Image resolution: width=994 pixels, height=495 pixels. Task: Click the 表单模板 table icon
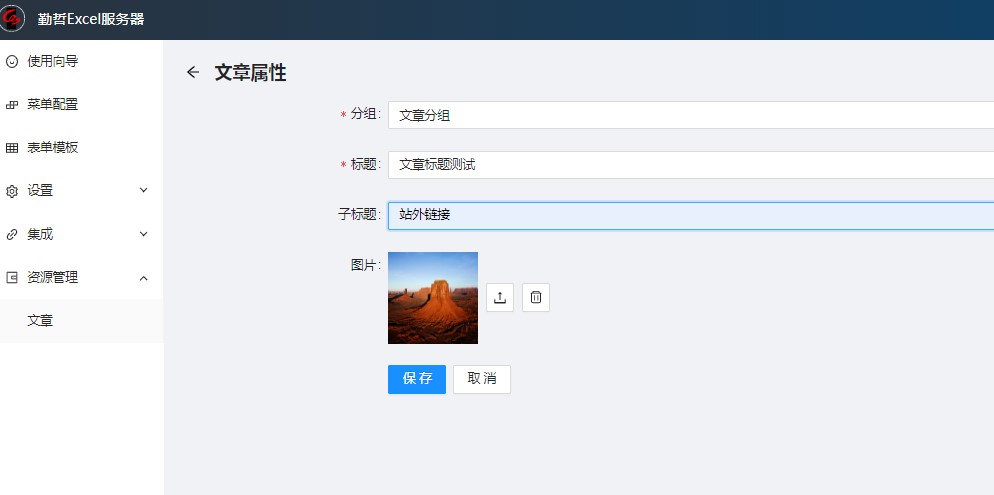pyautogui.click(x=12, y=148)
